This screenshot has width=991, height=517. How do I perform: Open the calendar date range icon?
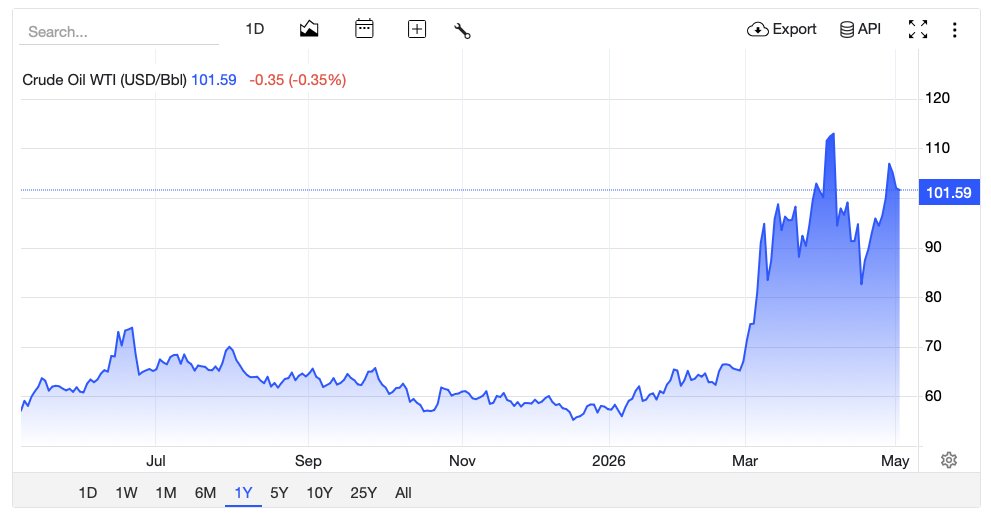pos(364,29)
